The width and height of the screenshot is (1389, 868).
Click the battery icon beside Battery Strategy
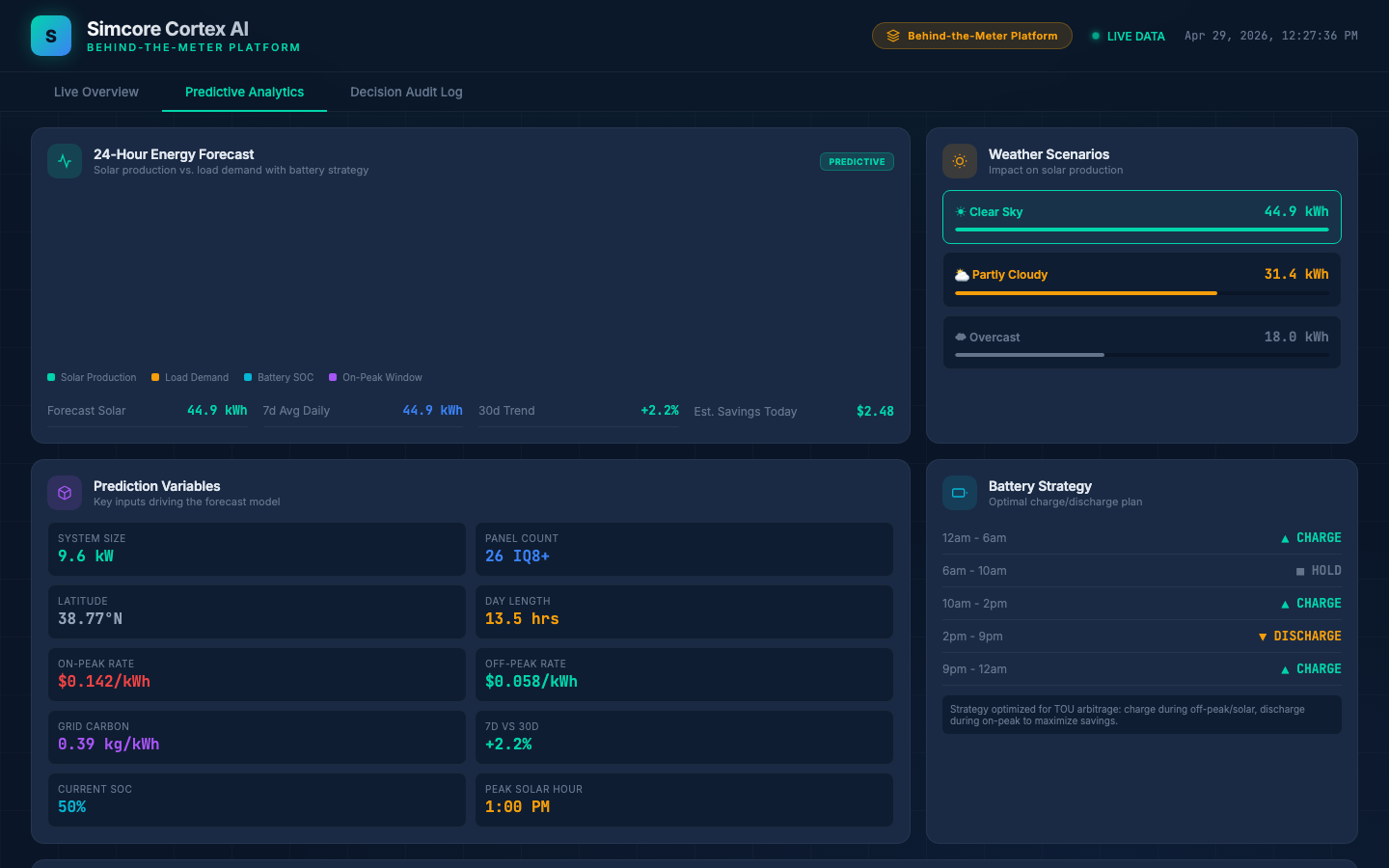click(x=959, y=493)
